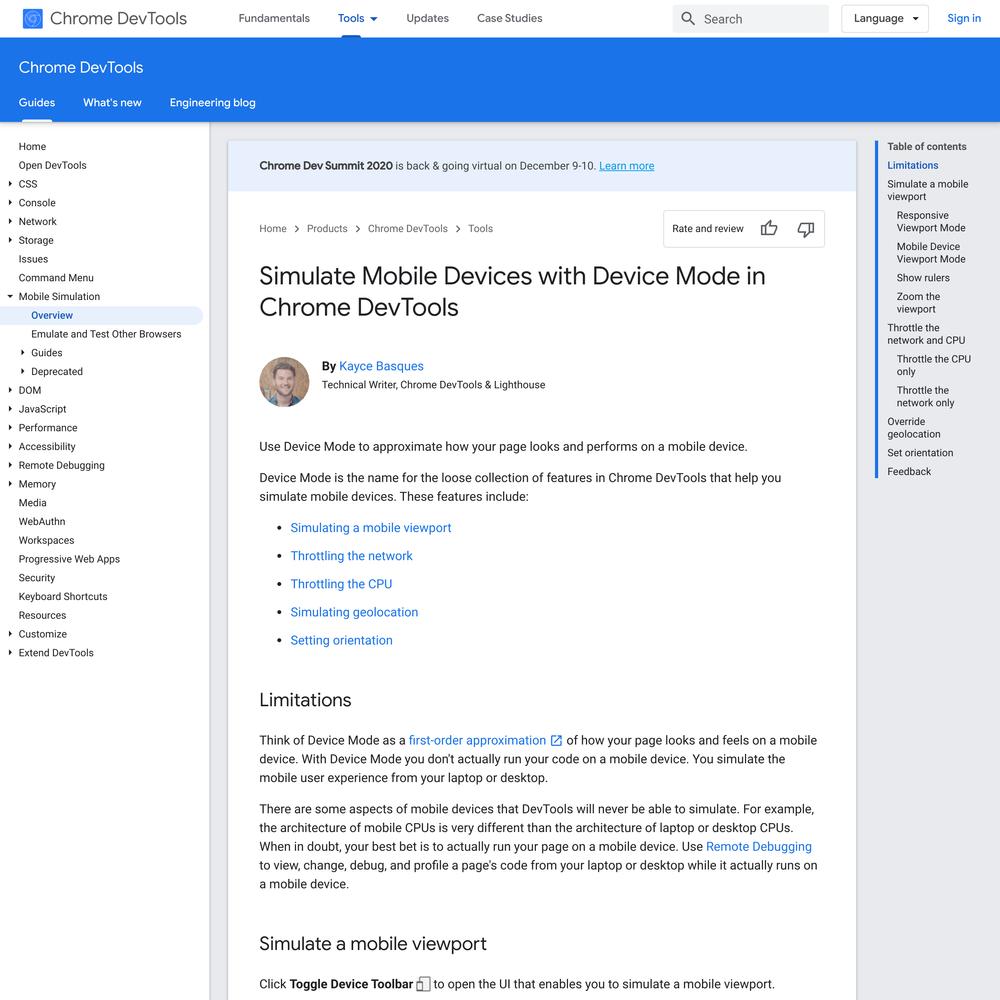
Task: Follow the Throttling the CPU link
Action: point(341,584)
